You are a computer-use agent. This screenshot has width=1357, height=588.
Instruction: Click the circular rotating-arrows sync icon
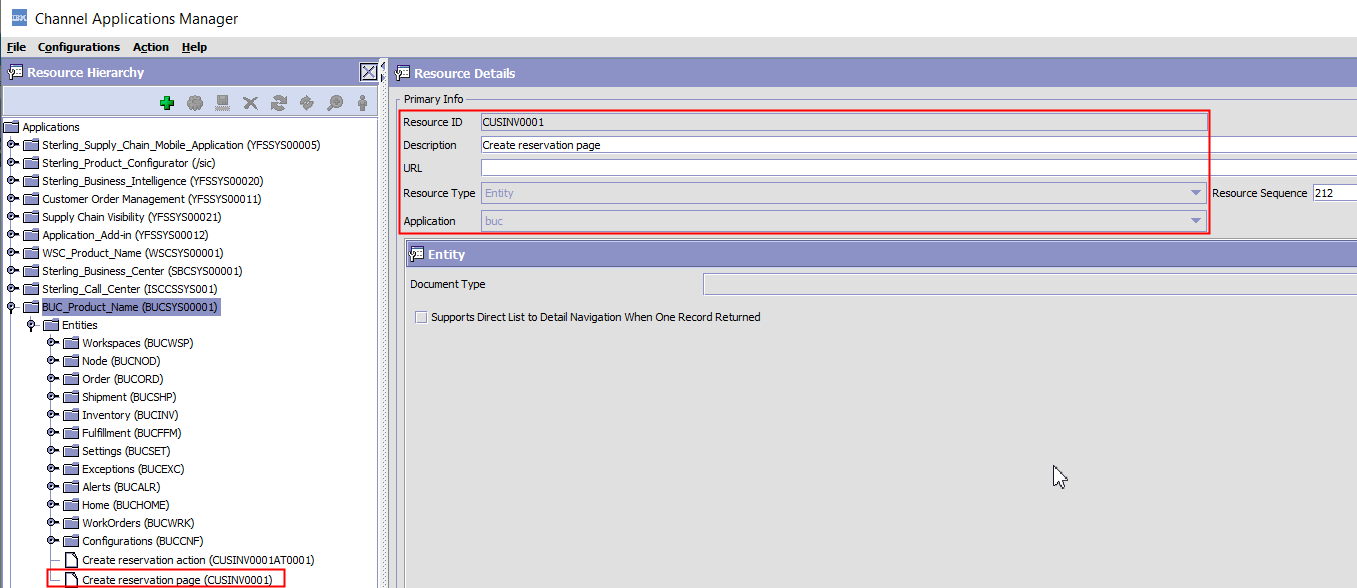(307, 102)
